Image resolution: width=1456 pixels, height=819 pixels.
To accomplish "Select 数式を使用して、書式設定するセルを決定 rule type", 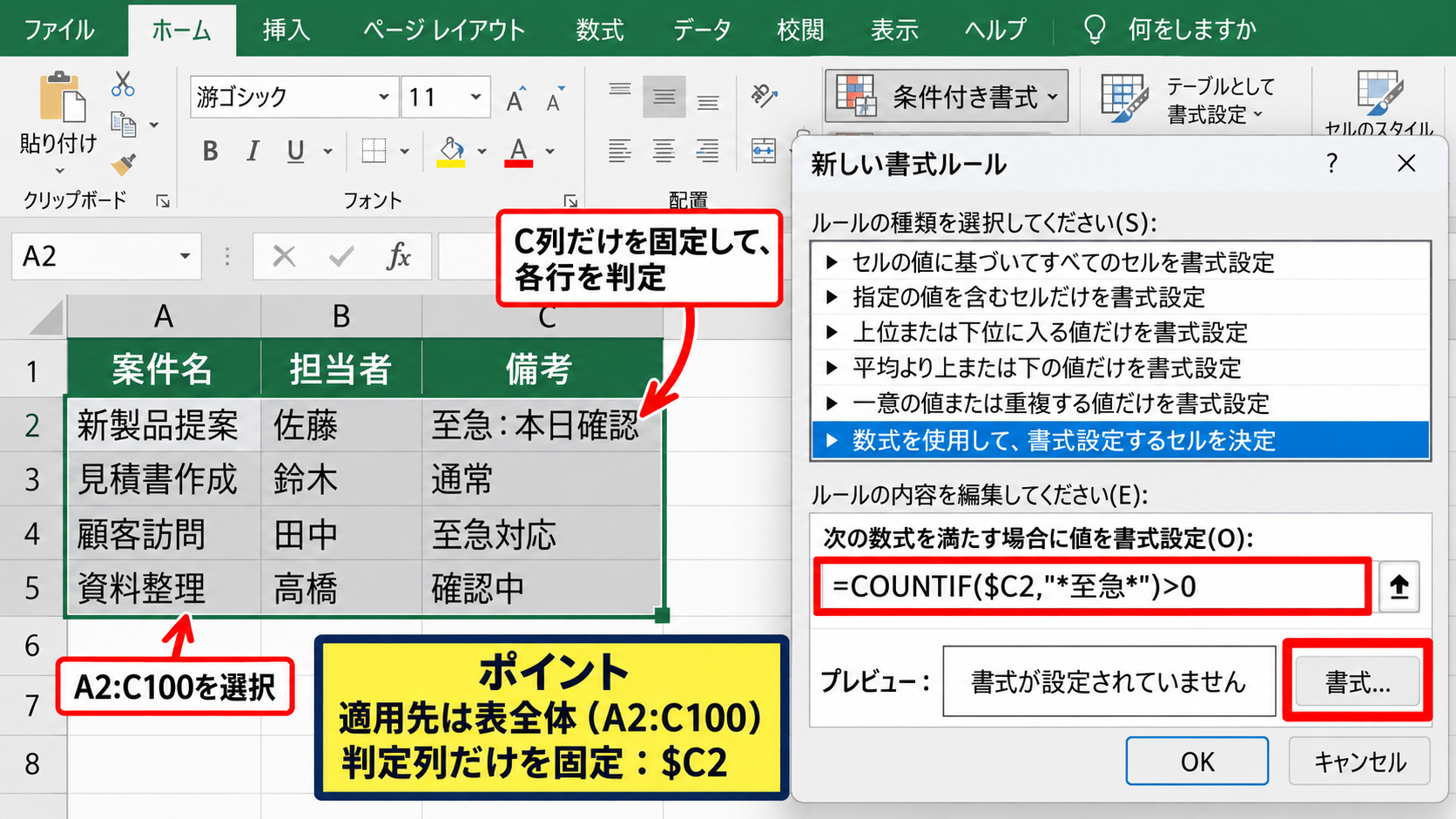I will tap(1121, 440).
